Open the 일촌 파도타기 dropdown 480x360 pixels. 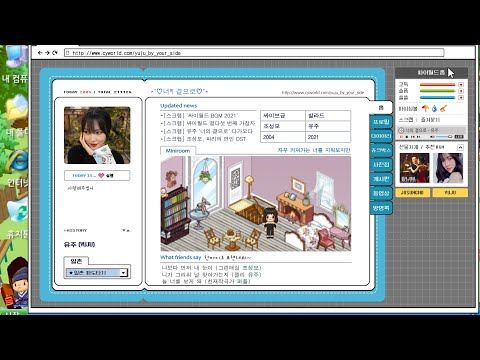tap(97, 273)
